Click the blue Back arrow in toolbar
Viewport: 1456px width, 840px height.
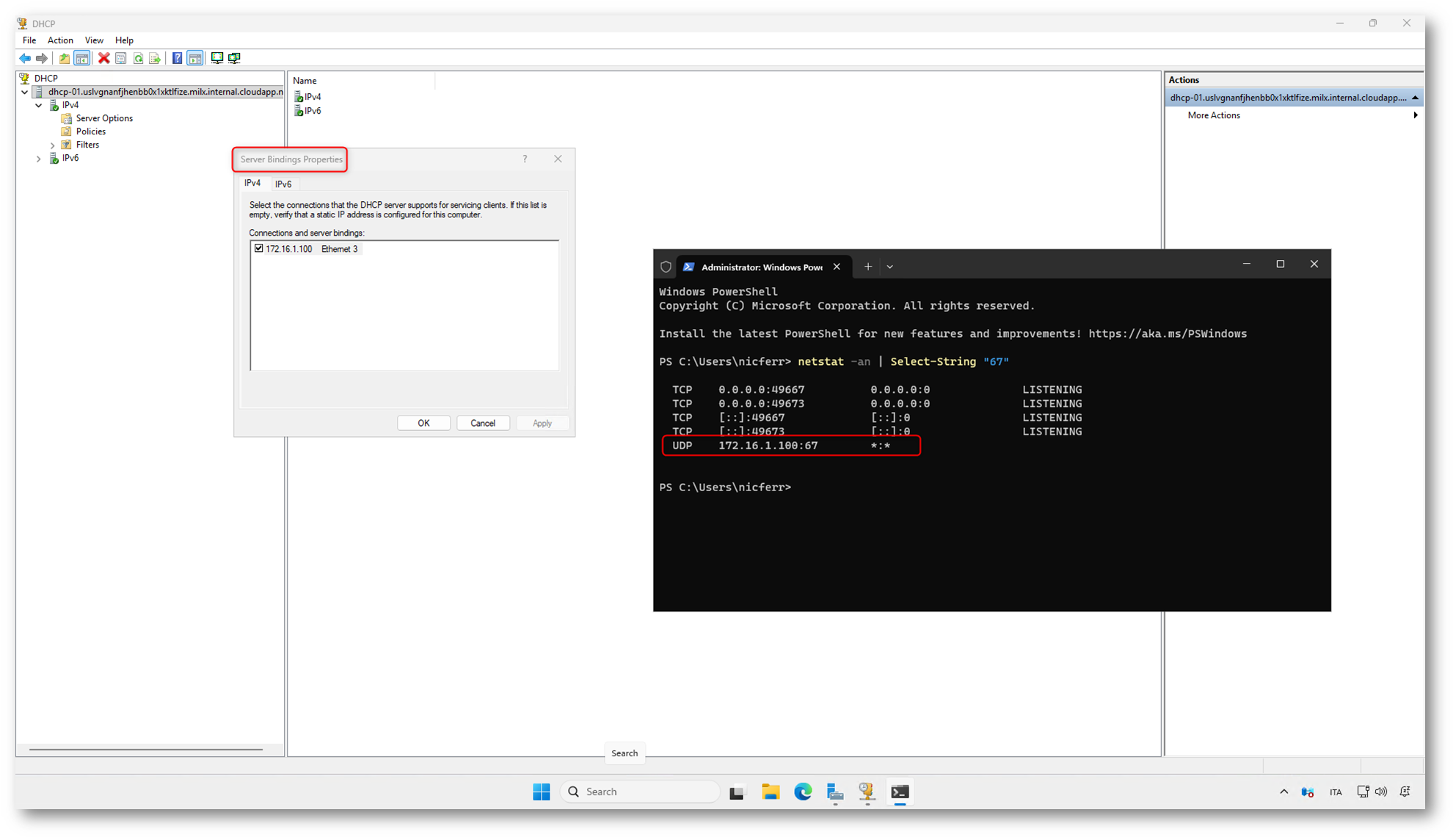tap(25, 58)
